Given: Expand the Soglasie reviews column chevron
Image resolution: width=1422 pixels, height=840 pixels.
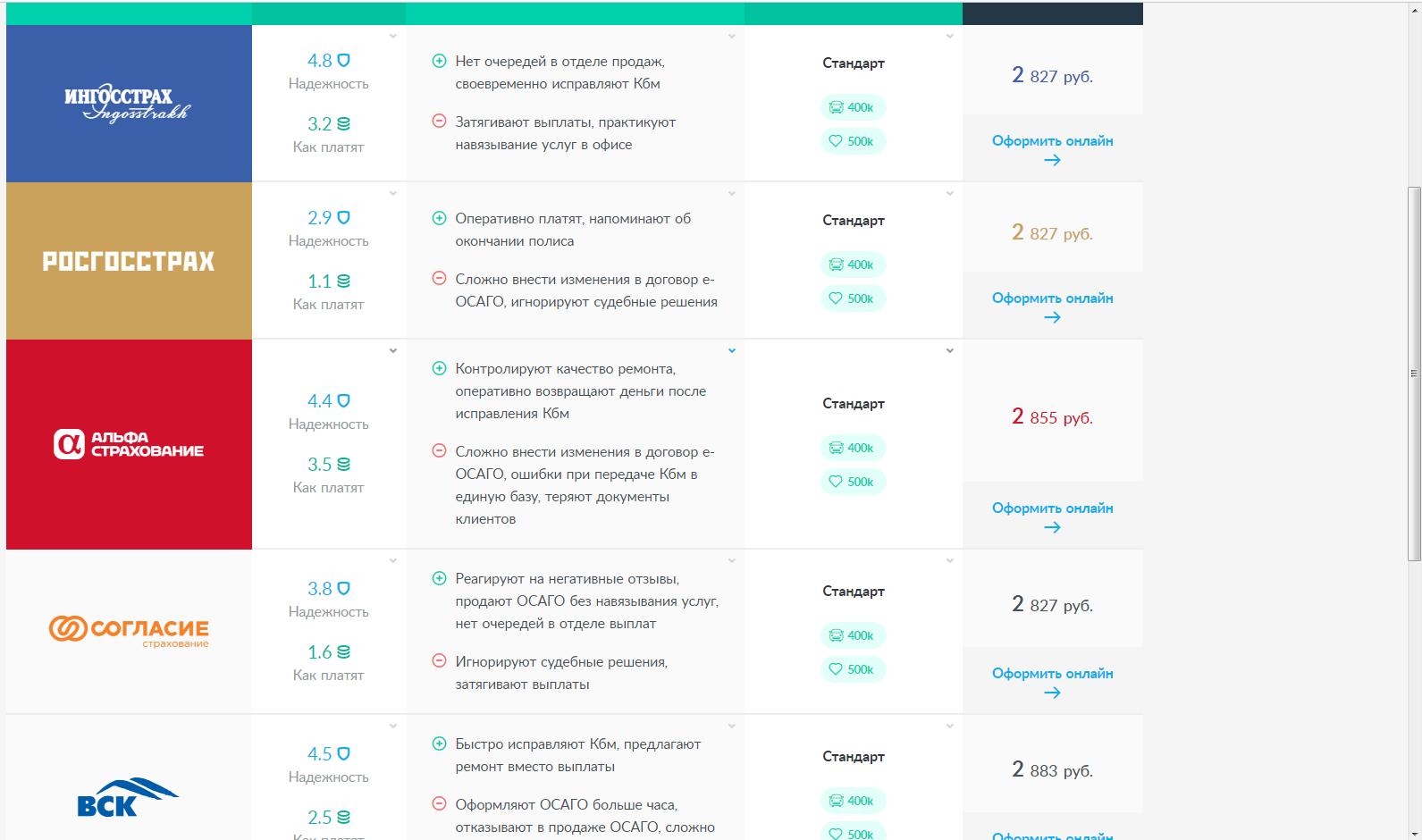Looking at the screenshot, I should [732, 561].
